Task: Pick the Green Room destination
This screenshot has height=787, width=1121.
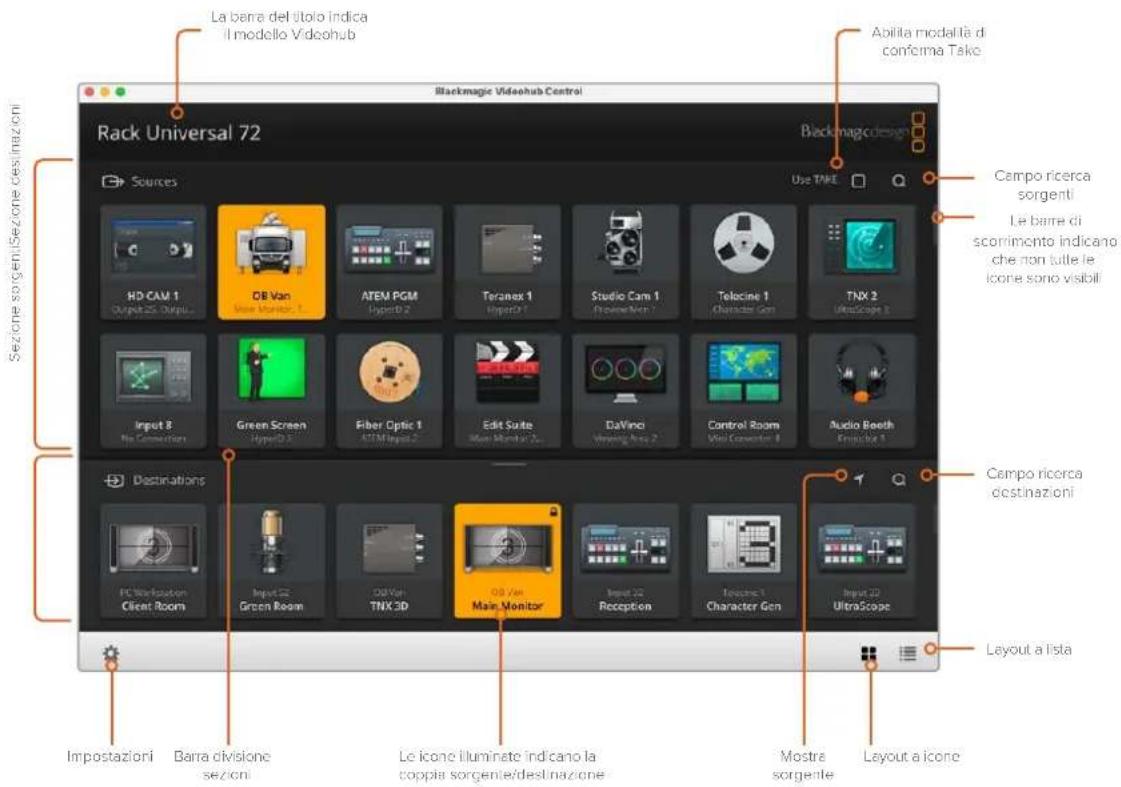Action: (271, 560)
